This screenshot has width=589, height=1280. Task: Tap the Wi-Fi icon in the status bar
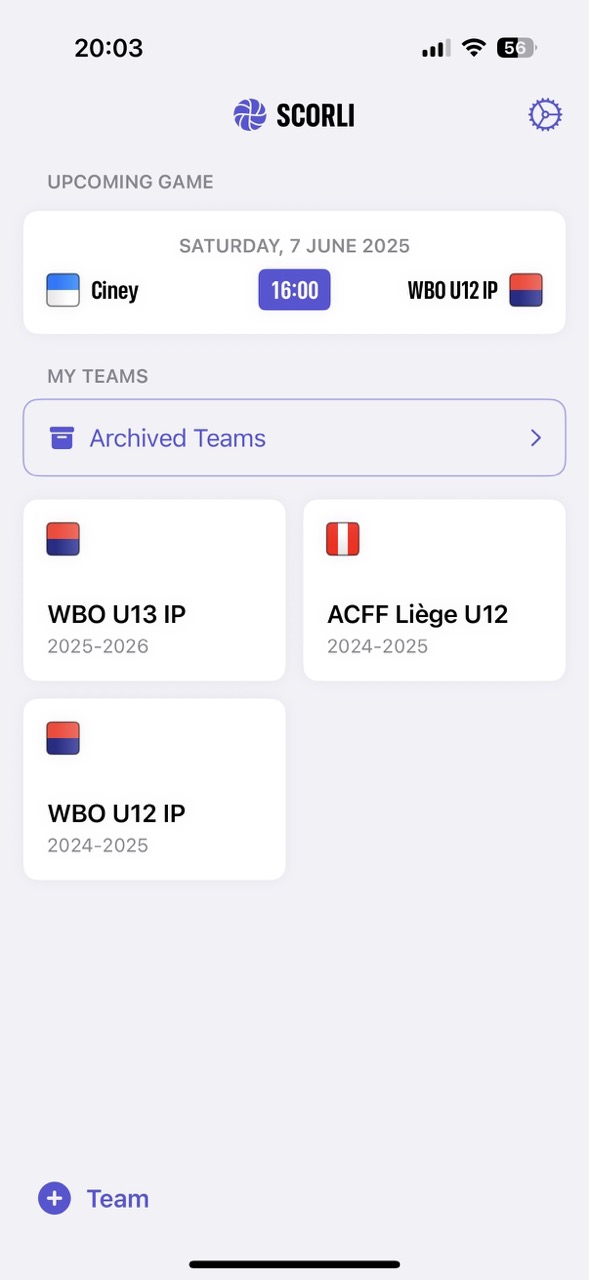point(472,47)
